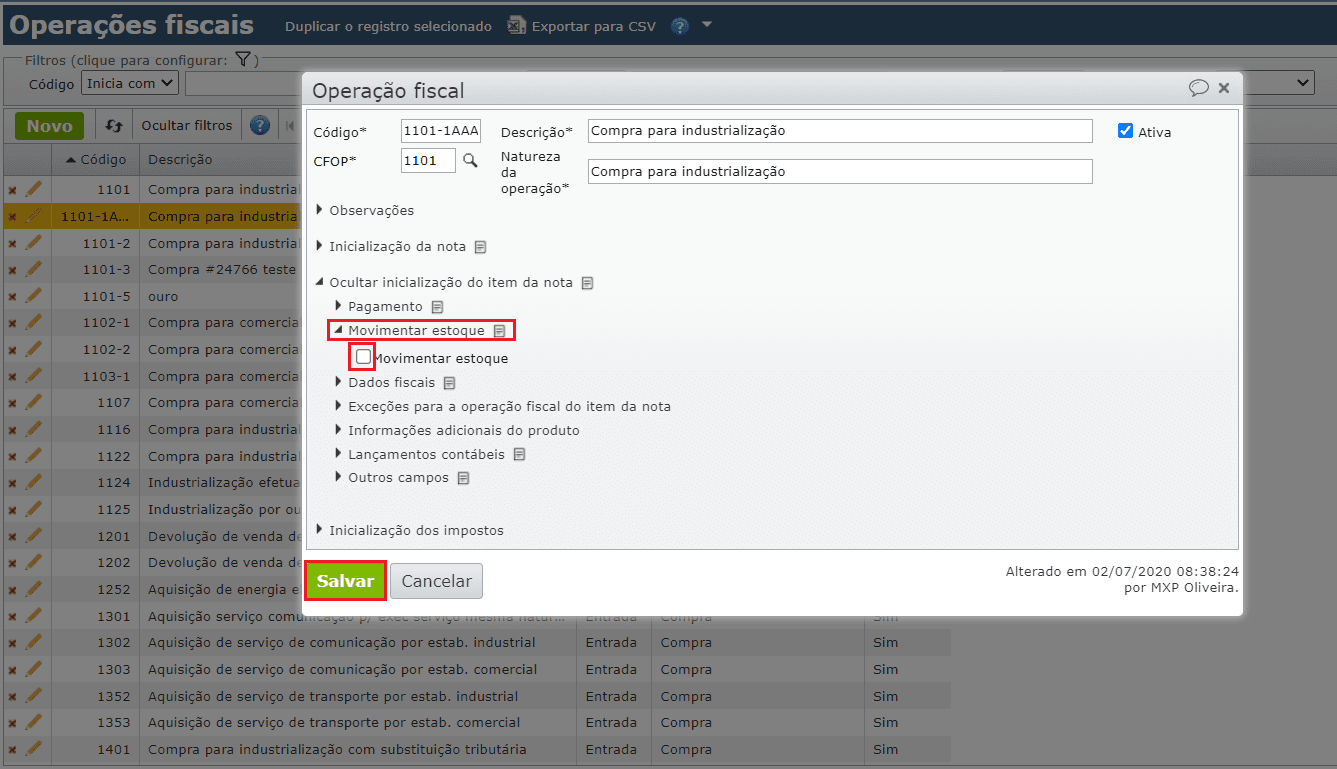Click the Descrição column header
The width and height of the screenshot is (1337, 769).
(180, 159)
